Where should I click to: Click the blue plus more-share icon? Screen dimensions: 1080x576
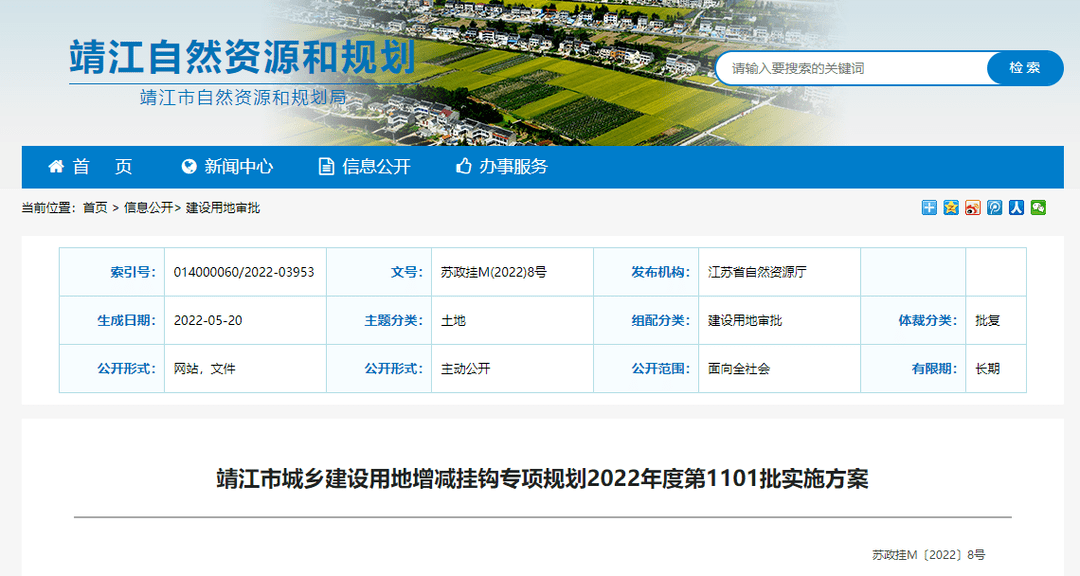coord(929,207)
